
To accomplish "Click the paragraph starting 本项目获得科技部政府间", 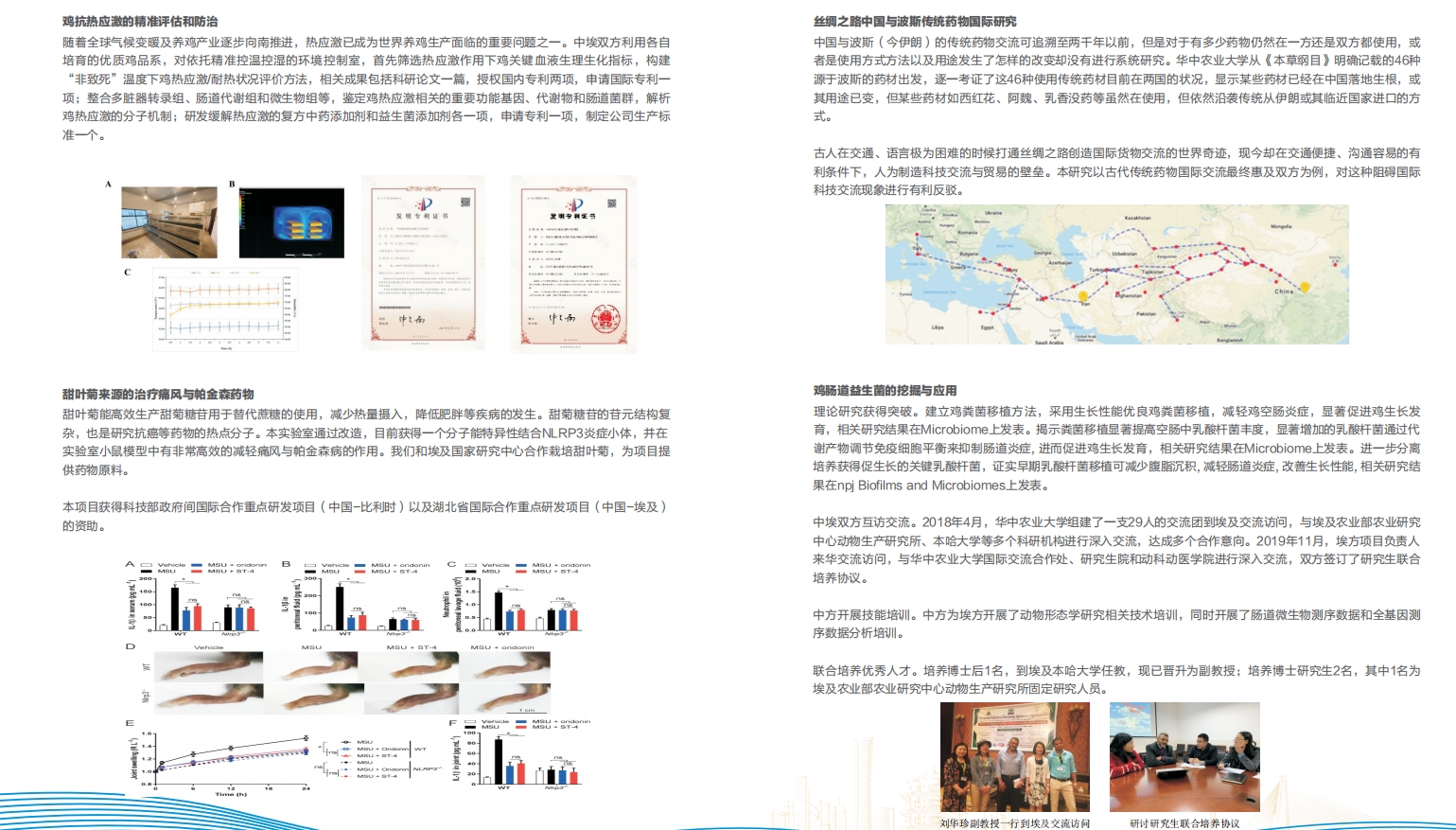I will (367, 516).
